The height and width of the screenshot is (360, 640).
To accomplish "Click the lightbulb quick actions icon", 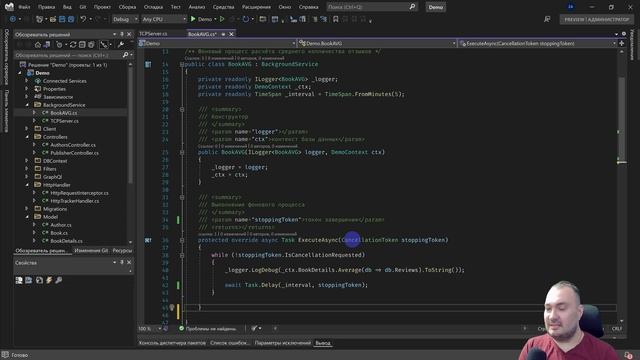I will click(x=172, y=307).
